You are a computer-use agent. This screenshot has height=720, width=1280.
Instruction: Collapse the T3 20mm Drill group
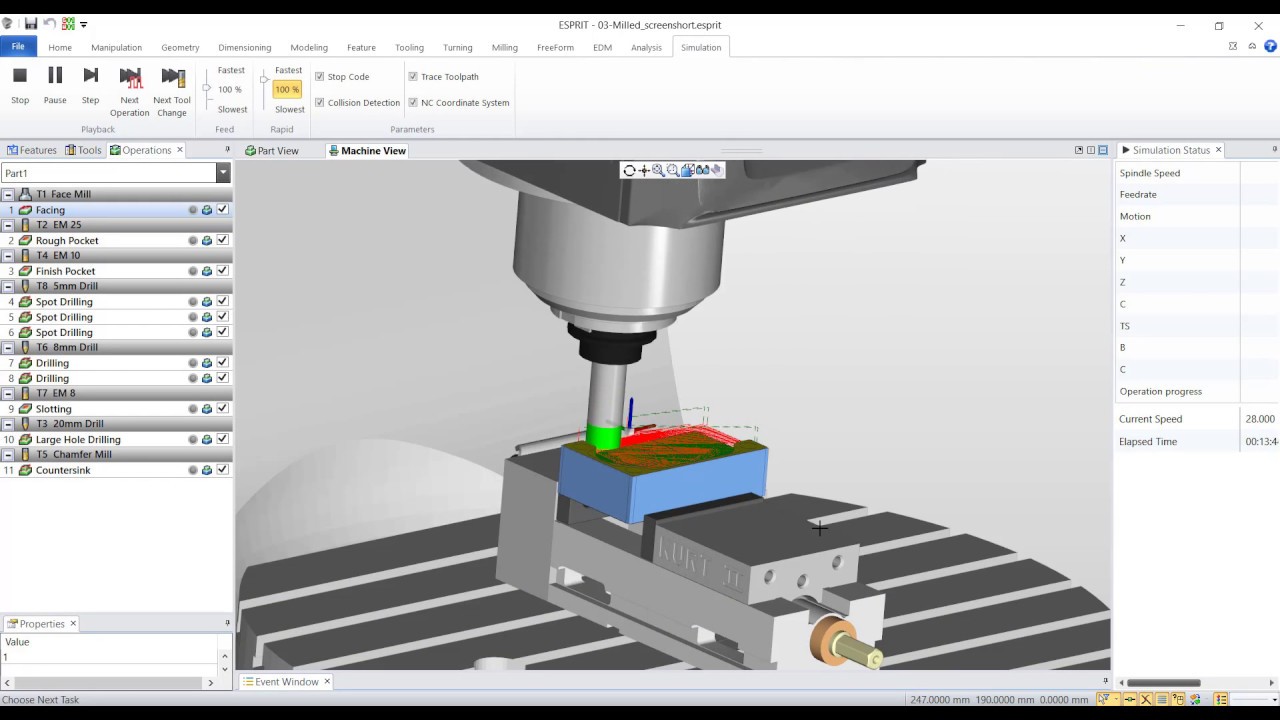click(8, 424)
